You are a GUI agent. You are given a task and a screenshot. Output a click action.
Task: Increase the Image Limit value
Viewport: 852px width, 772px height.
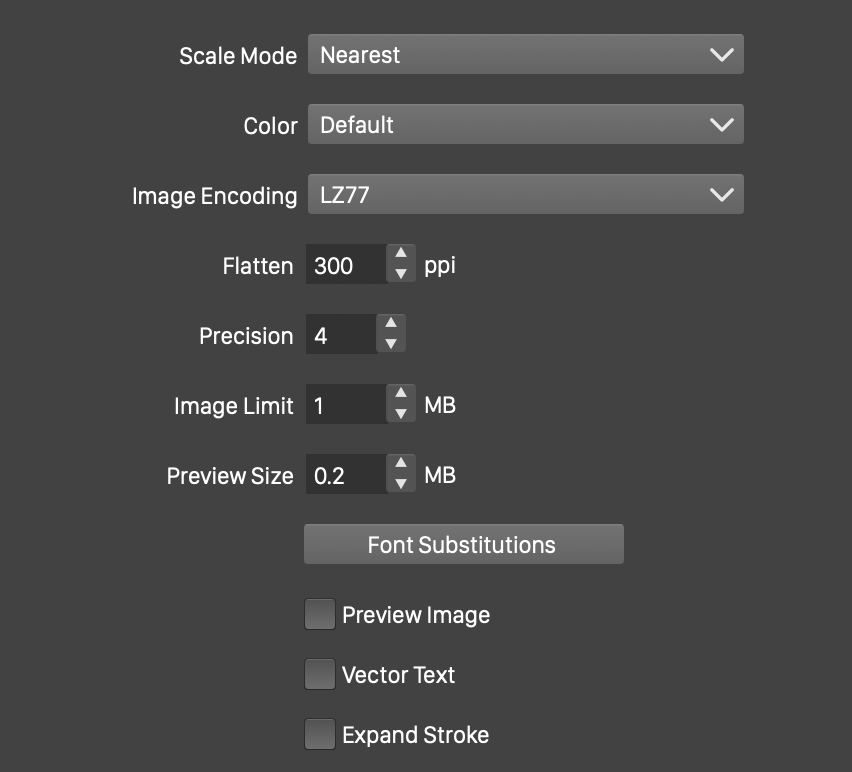[x=400, y=395]
